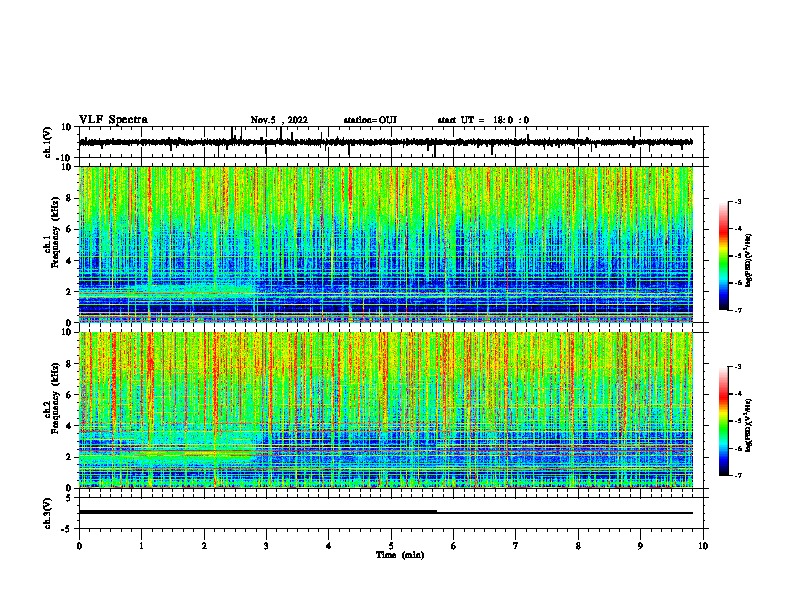Select the 'ch.1(V)' axis label
Screen dimensions: 792x612
click(x=48, y=142)
